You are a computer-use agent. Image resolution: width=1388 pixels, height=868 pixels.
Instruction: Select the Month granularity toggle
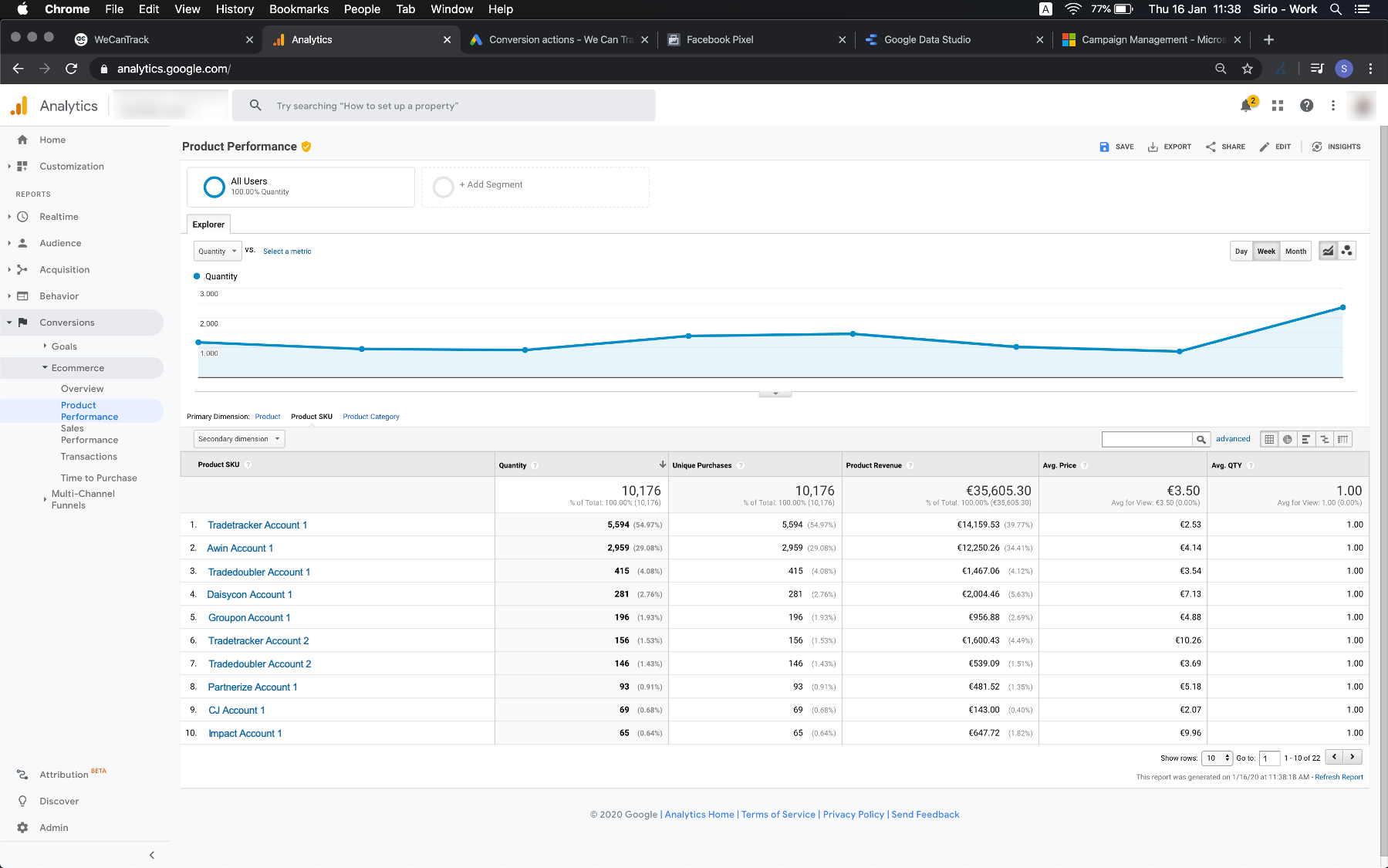[x=1296, y=252]
